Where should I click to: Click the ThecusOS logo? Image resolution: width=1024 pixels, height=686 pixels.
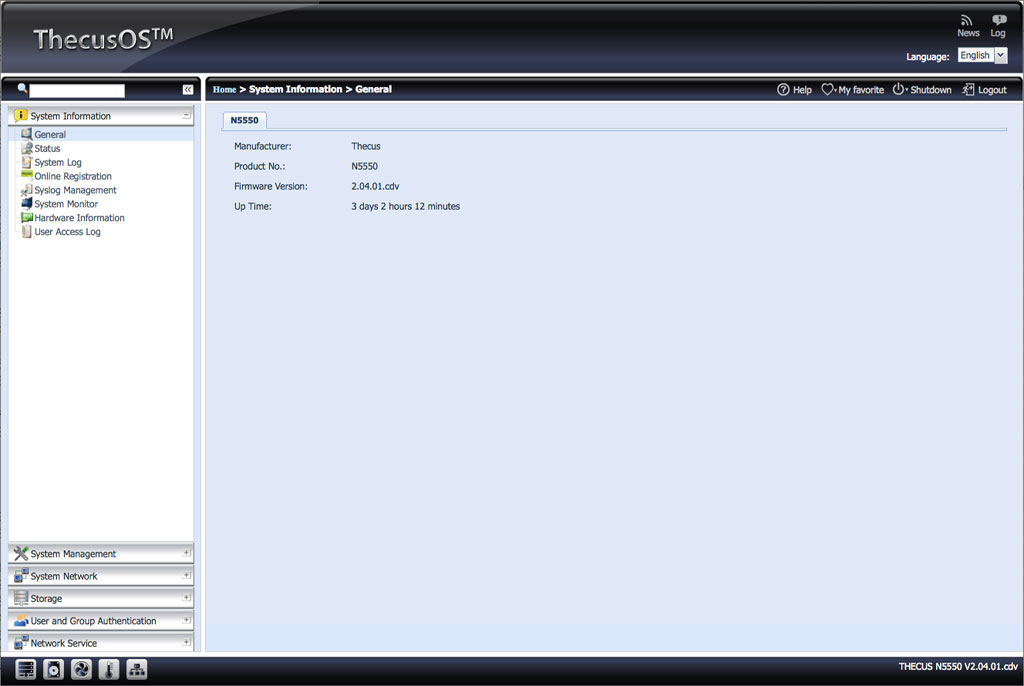[x=103, y=39]
